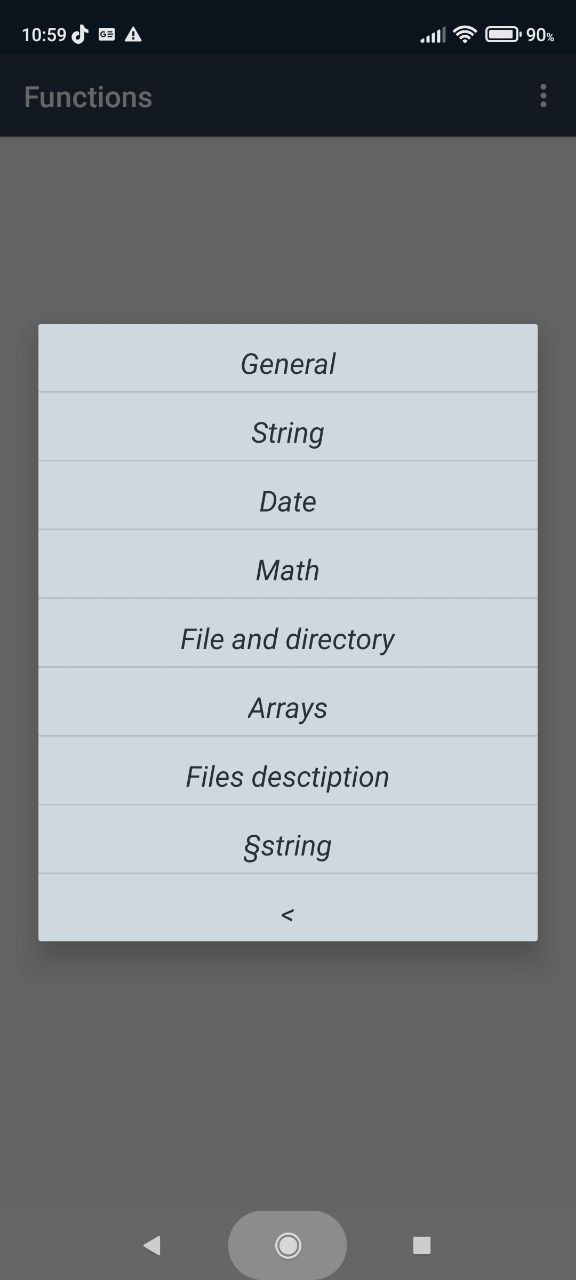The width and height of the screenshot is (576, 1280).
Task: Tap the Android back navigation triangle
Action: click(x=152, y=1245)
